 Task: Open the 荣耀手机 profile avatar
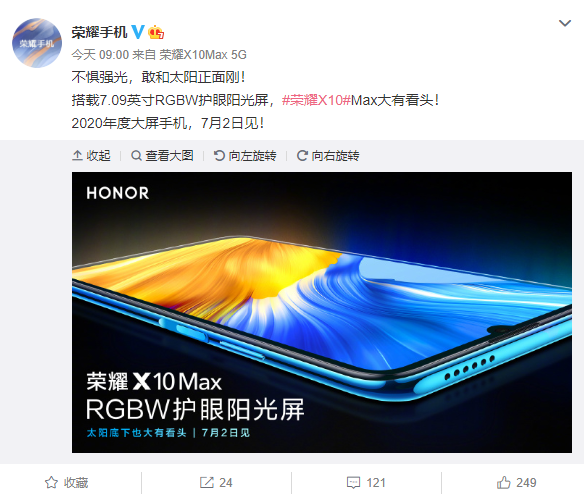click(x=37, y=43)
